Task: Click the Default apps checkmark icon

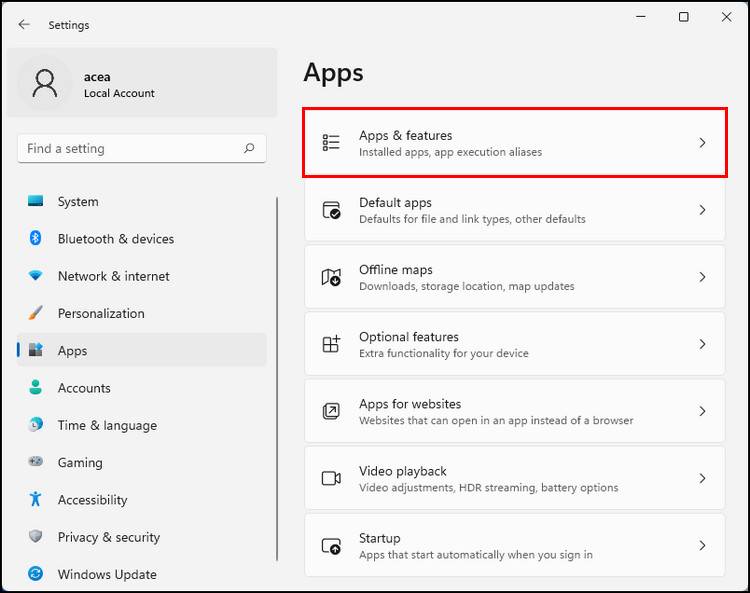Action: [x=331, y=210]
